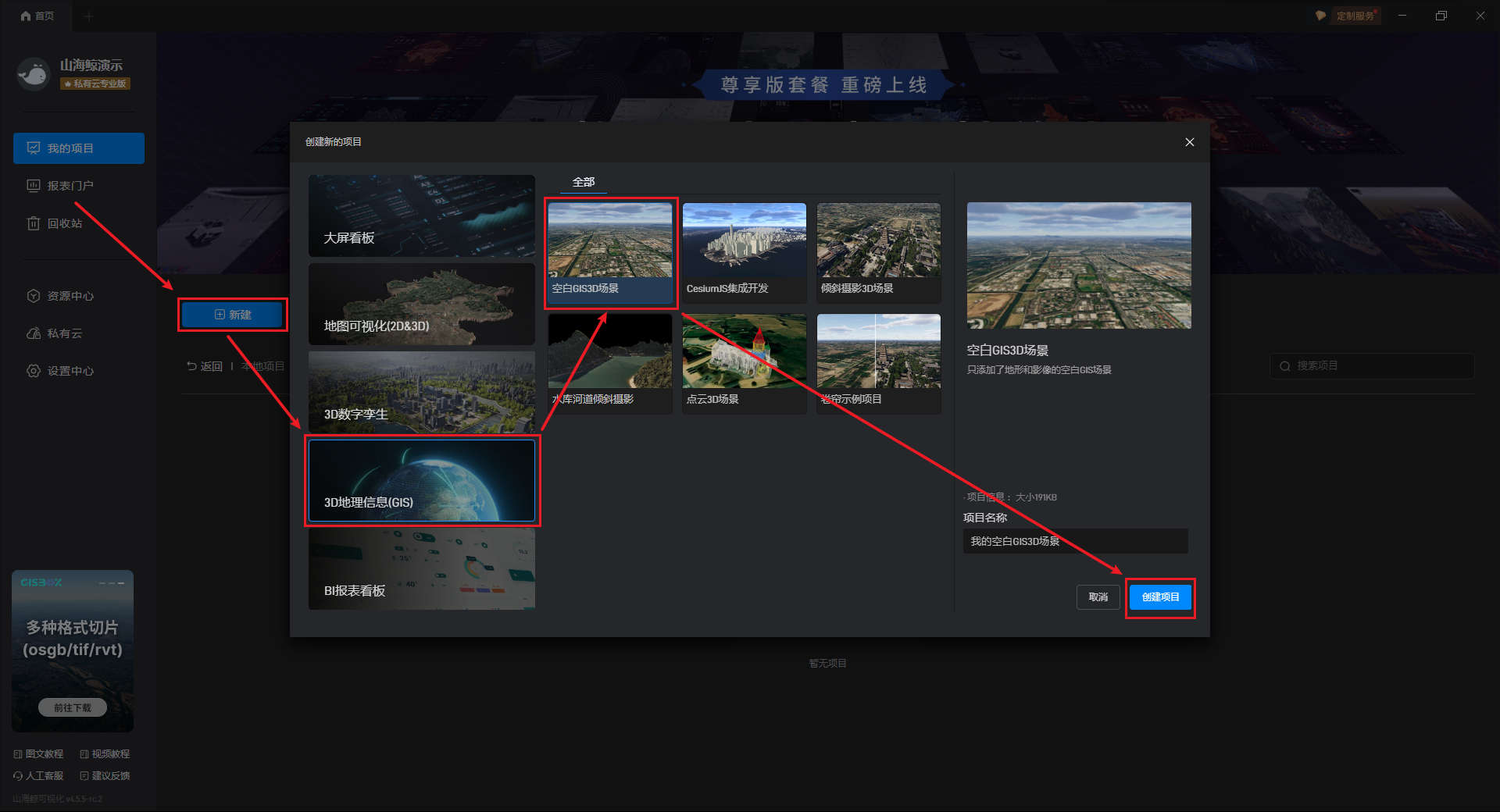Click the 人工客服 headset icon
The height and width of the screenshot is (812, 1500).
[18, 776]
